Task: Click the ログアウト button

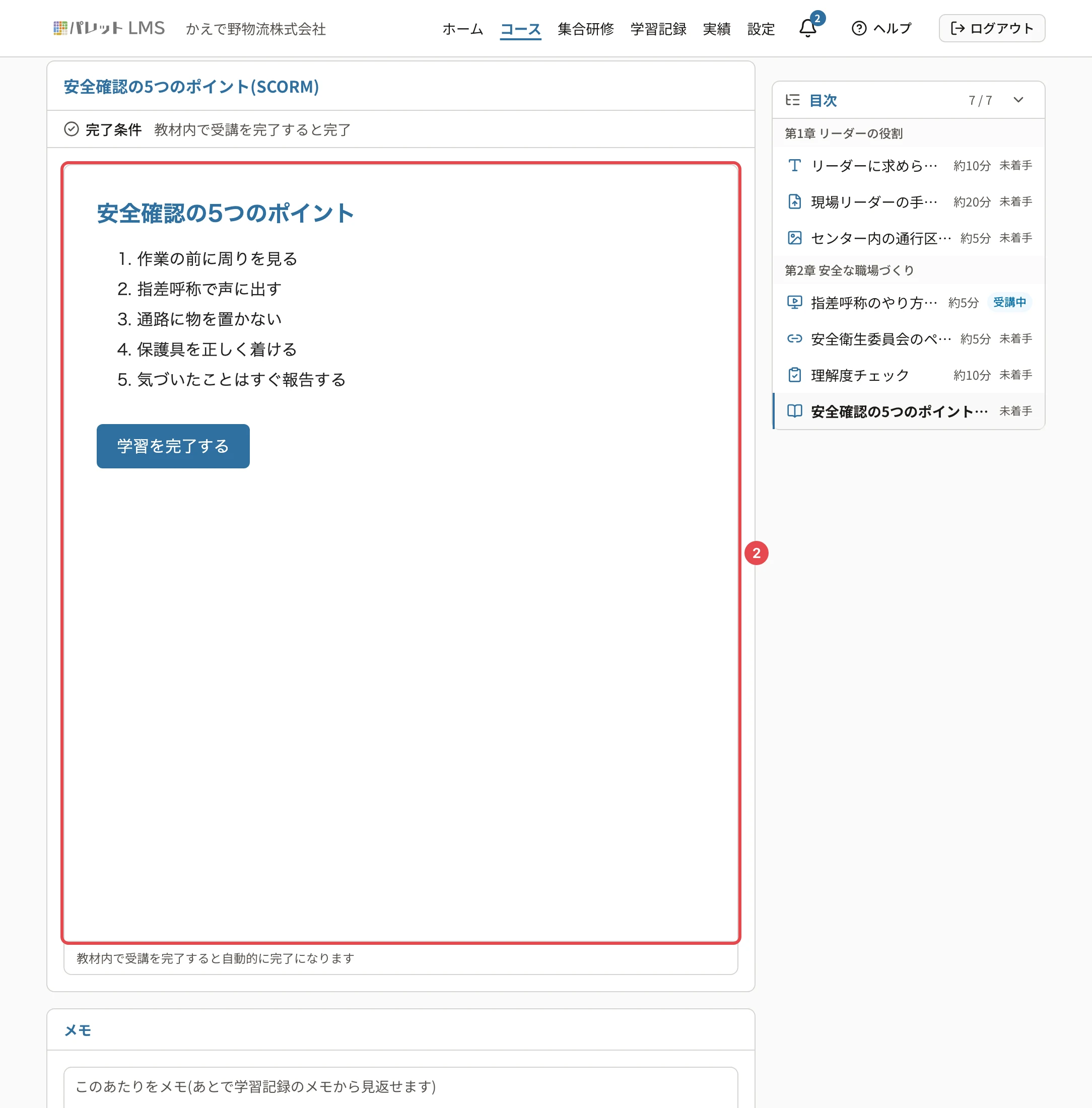Action: click(992, 28)
